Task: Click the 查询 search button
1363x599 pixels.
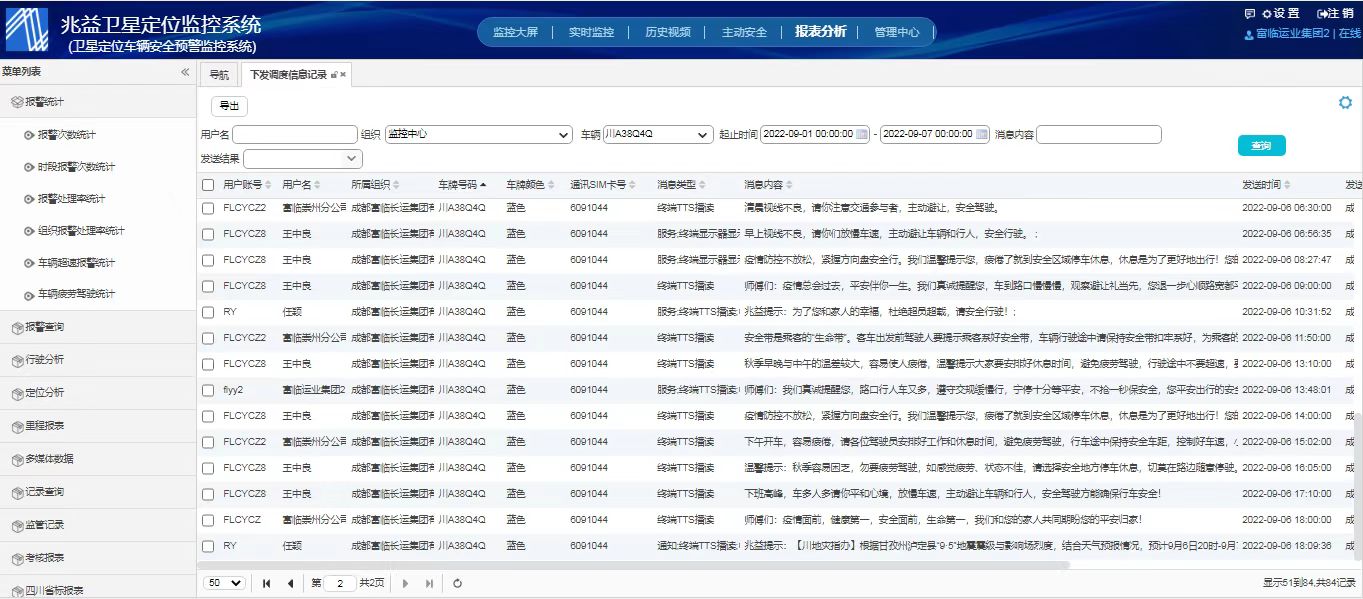Action: (1261, 146)
